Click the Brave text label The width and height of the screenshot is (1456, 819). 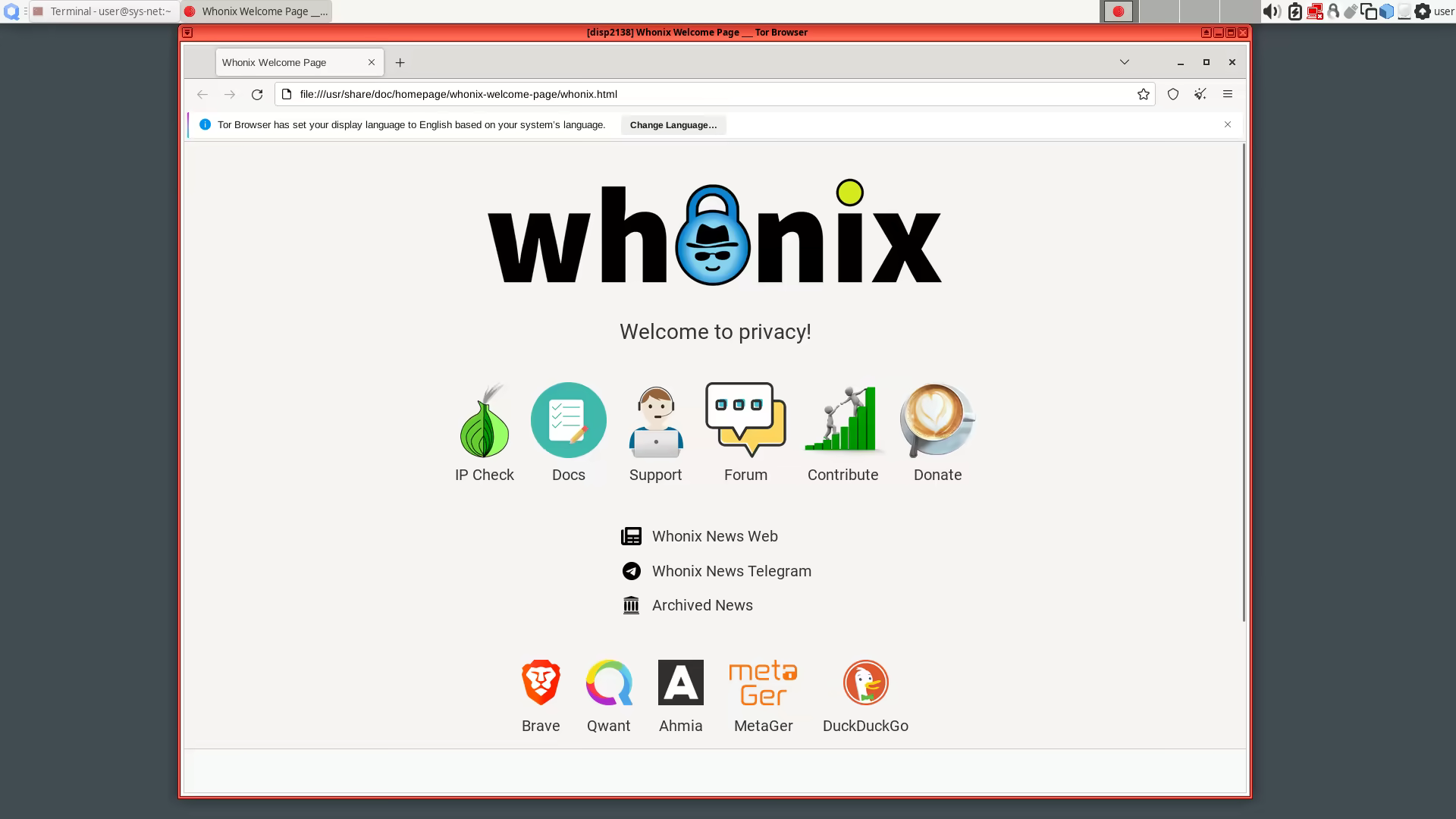click(x=541, y=726)
